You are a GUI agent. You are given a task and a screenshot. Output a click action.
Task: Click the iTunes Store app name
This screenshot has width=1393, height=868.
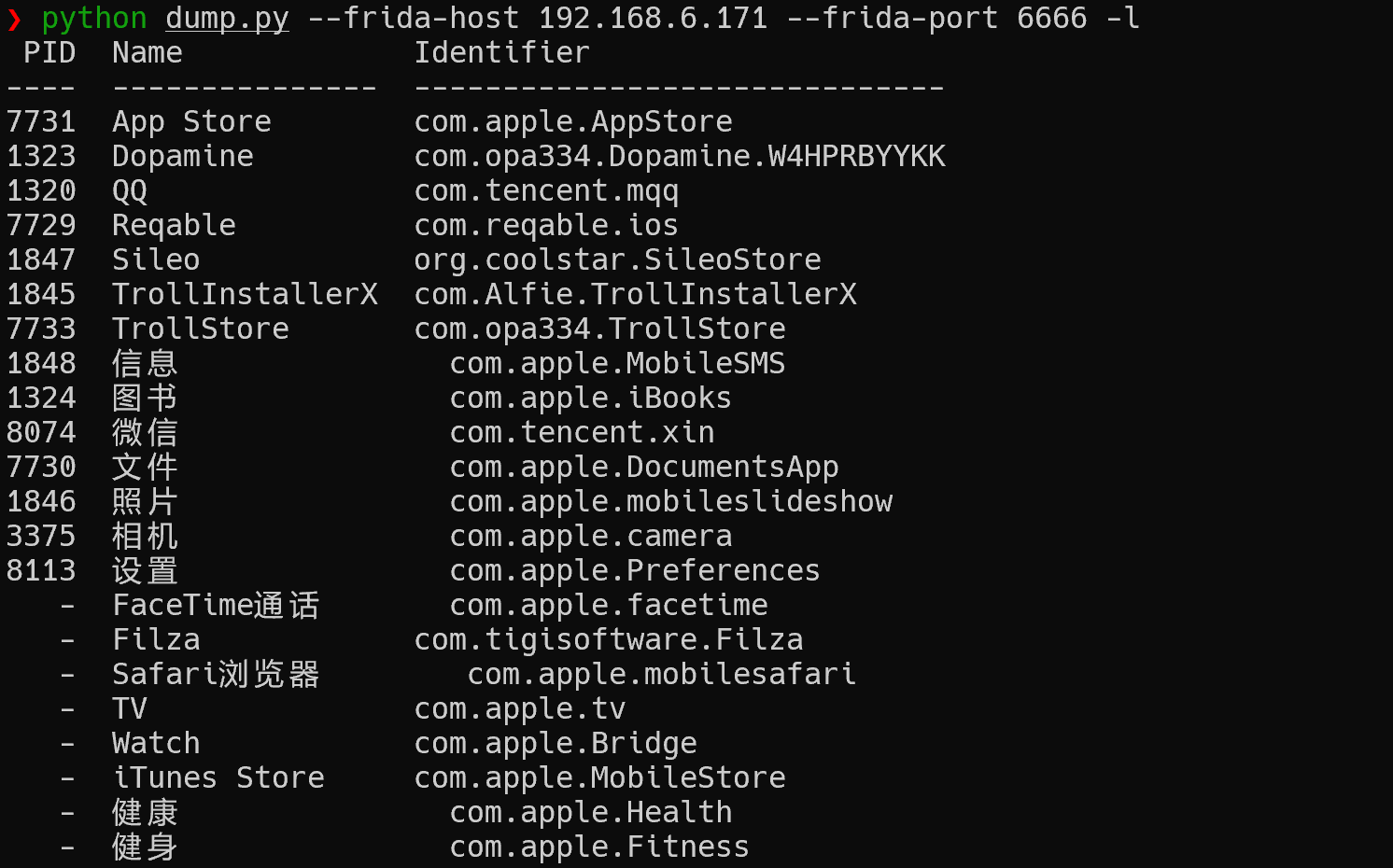pos(218,778)
